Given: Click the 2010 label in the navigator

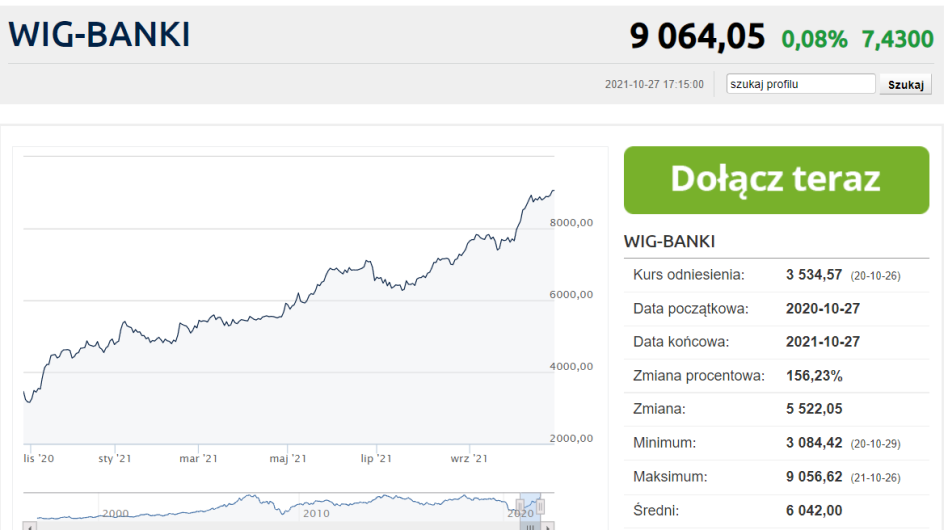Looking at the screenshot, I should coord(316,514).
